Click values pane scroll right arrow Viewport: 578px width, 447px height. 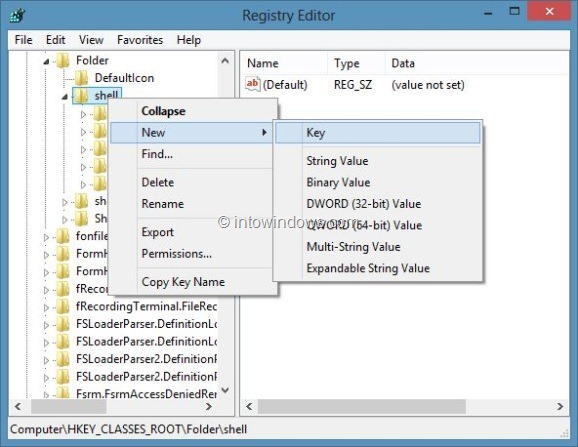tap(560, 406)
